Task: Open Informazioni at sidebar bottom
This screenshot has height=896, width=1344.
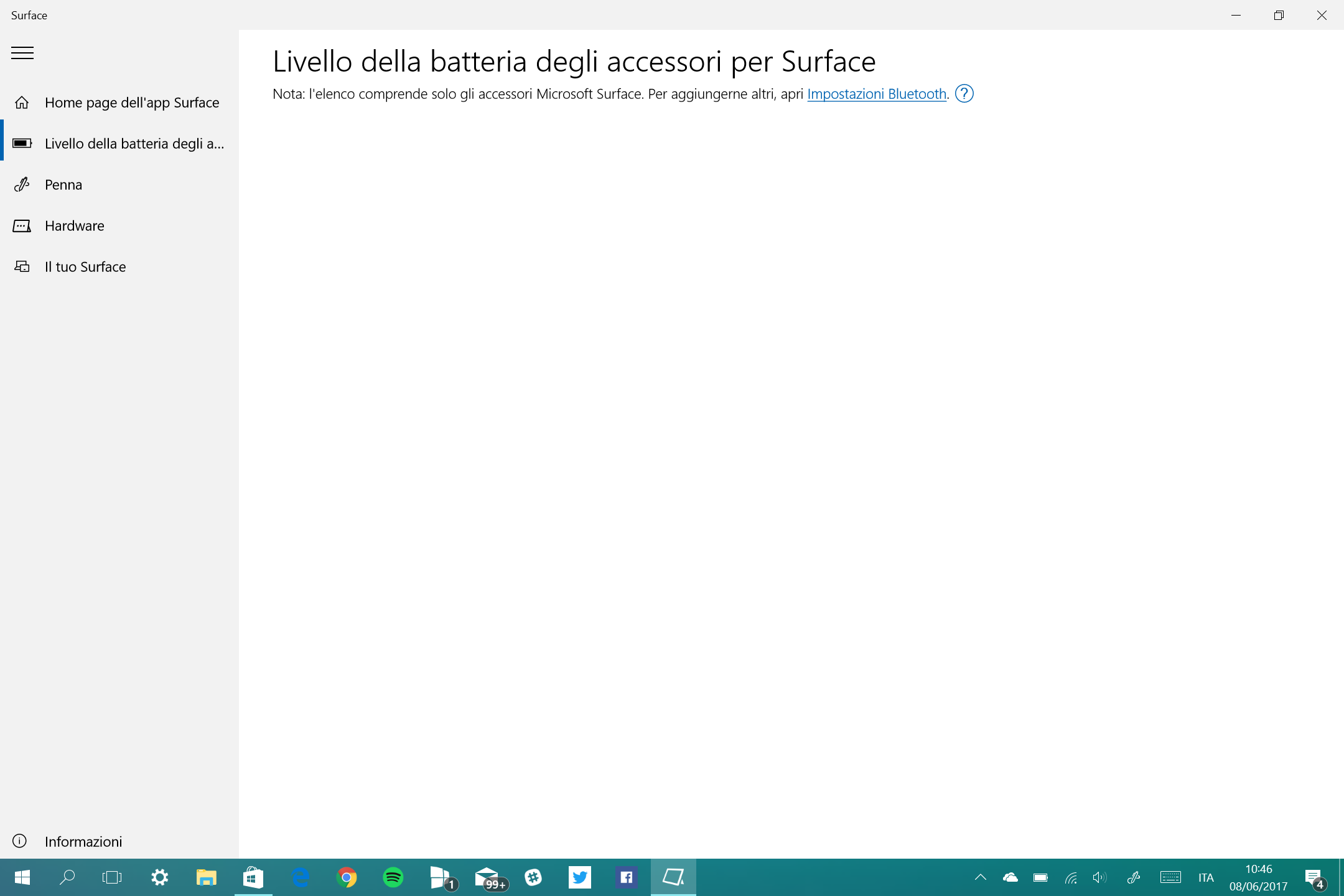Action: [119, 841]
